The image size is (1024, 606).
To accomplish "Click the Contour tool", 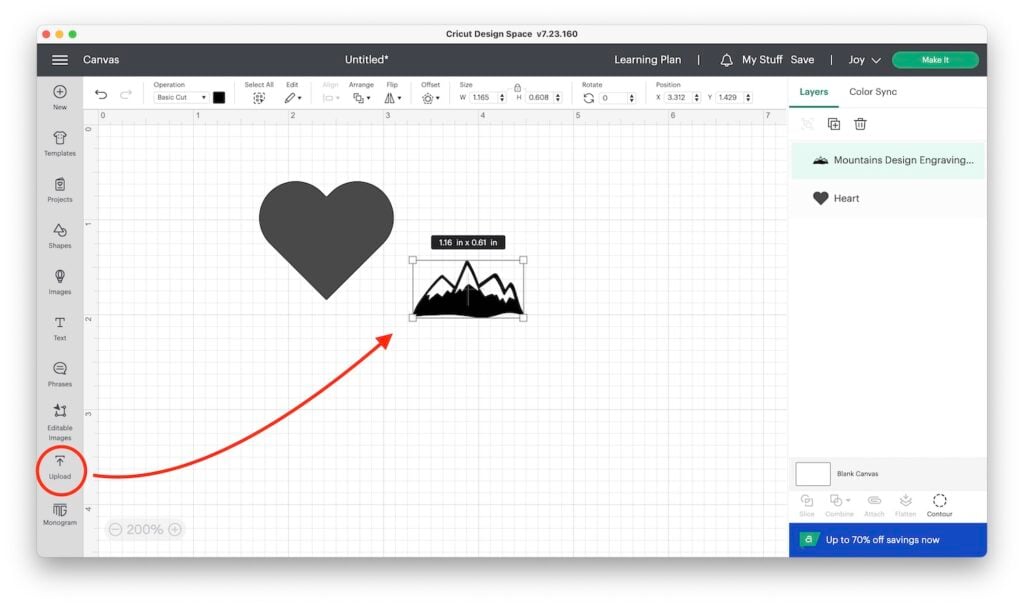I will point(939,505).
